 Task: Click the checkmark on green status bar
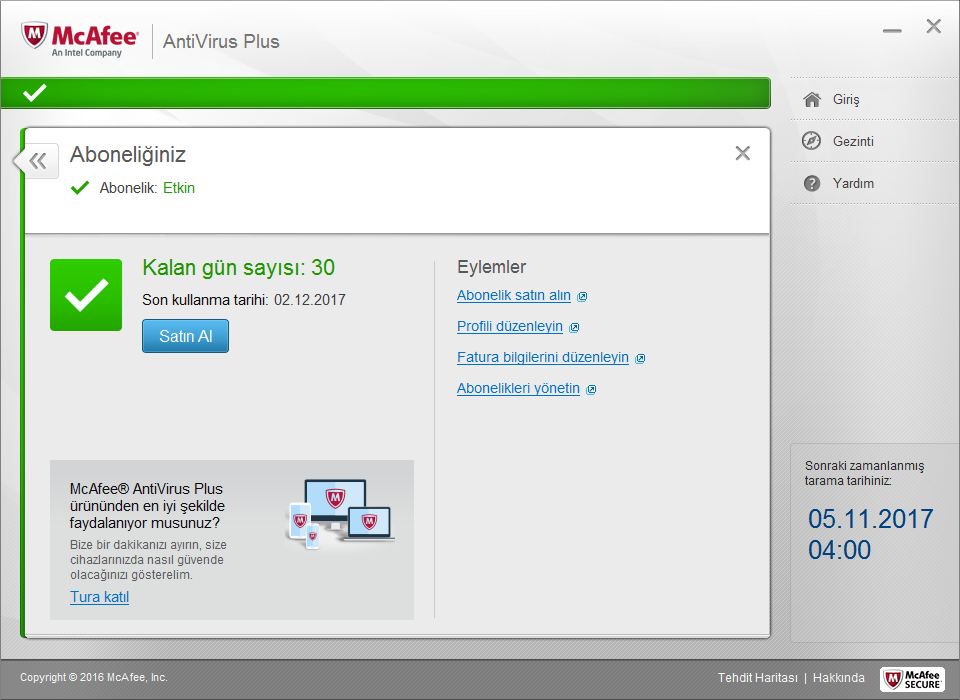point(35,93)
